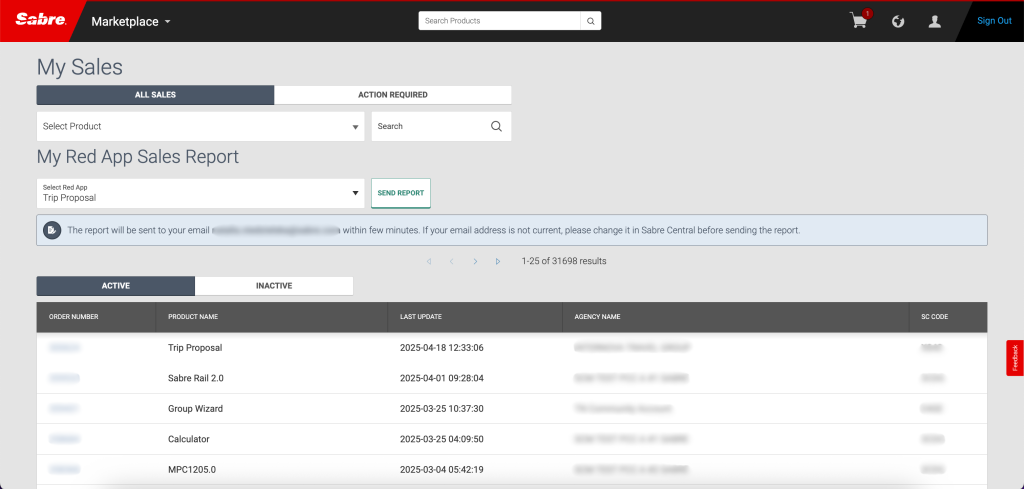Click the My Red App Sales Report heading

(138, 157)
